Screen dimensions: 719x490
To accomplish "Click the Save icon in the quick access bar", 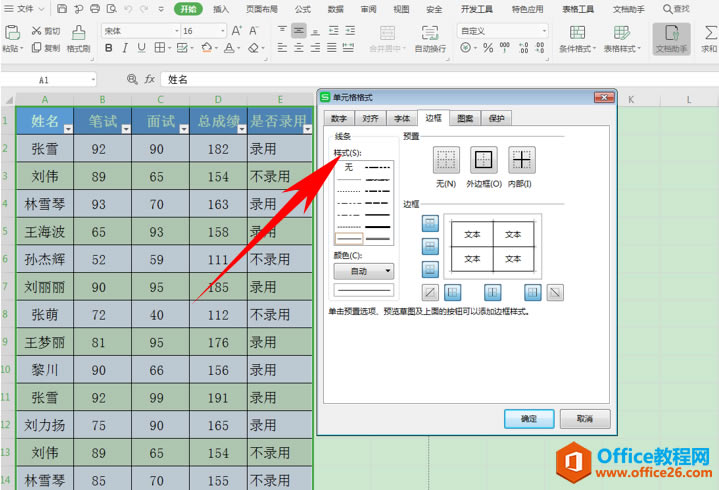I will (62, 8).
